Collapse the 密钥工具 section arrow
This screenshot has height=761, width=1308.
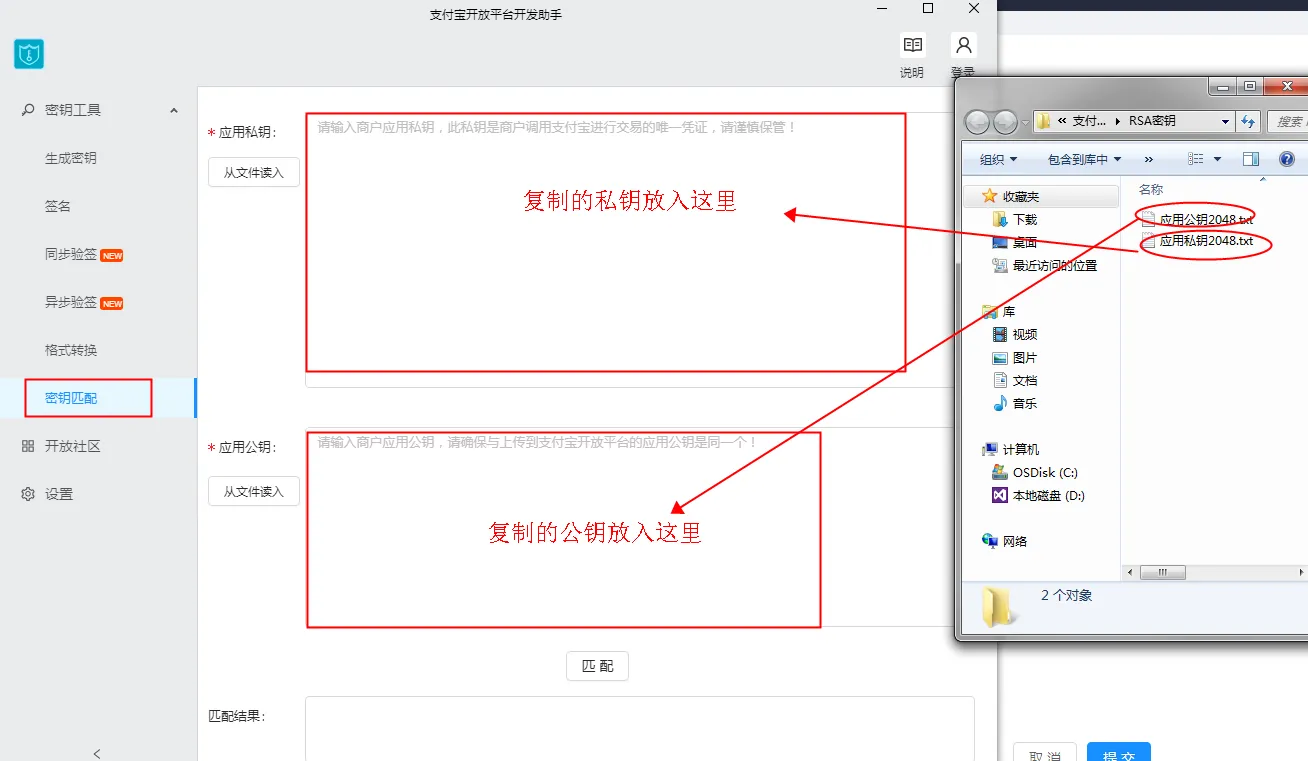[x=174, y=110]
